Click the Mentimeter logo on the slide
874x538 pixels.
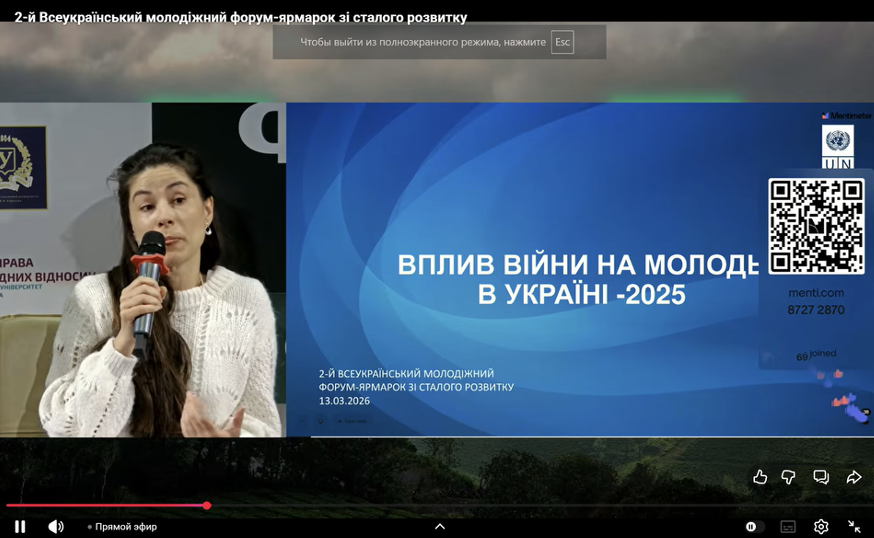[846, 116]
